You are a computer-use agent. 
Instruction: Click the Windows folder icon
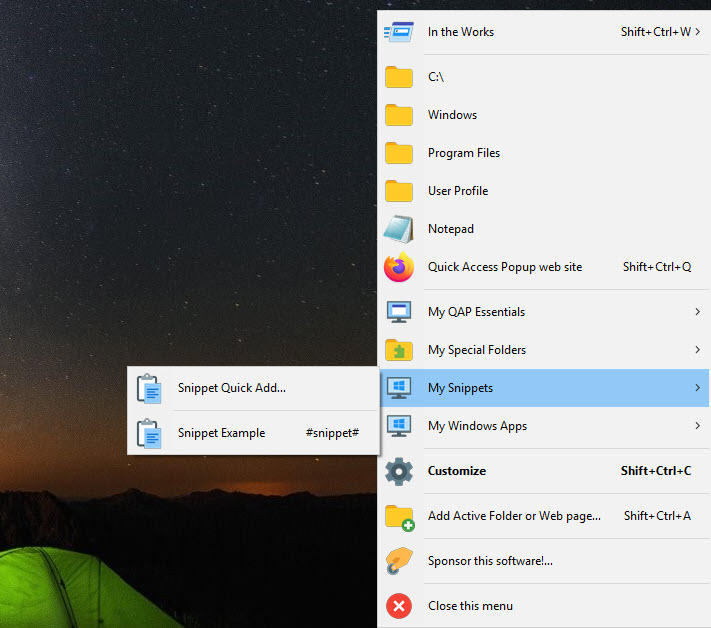[x=399, y=115]
